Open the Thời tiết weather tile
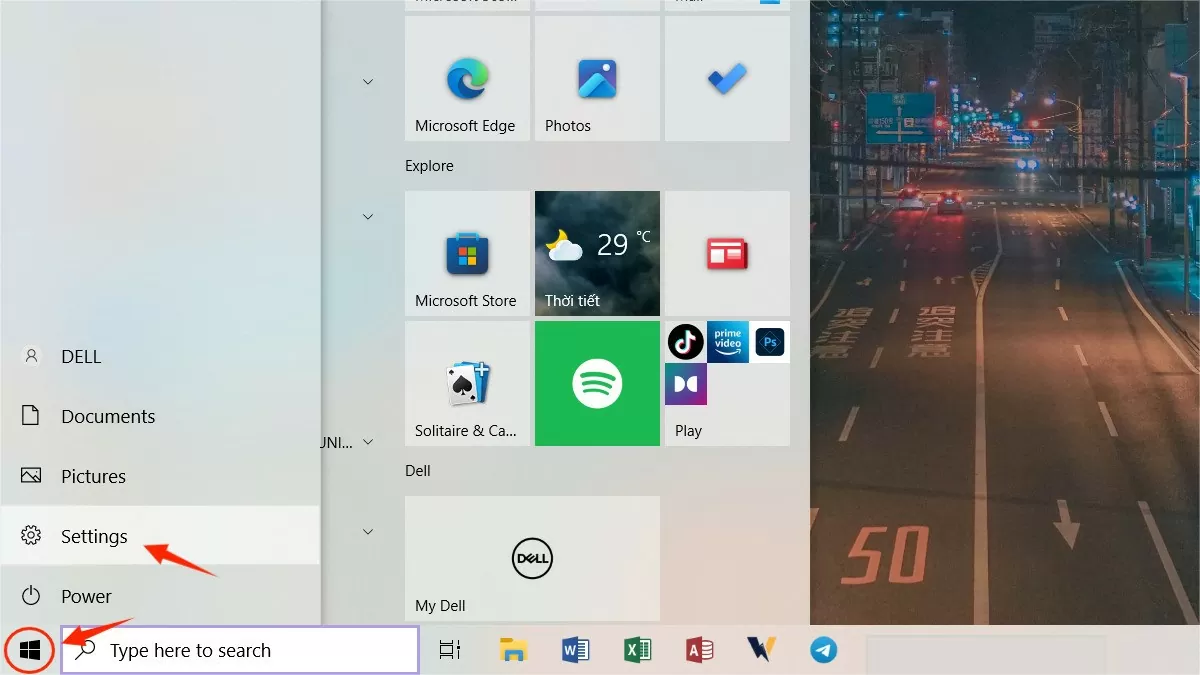This screenshot has width=1200, height=675. point(596,253)
